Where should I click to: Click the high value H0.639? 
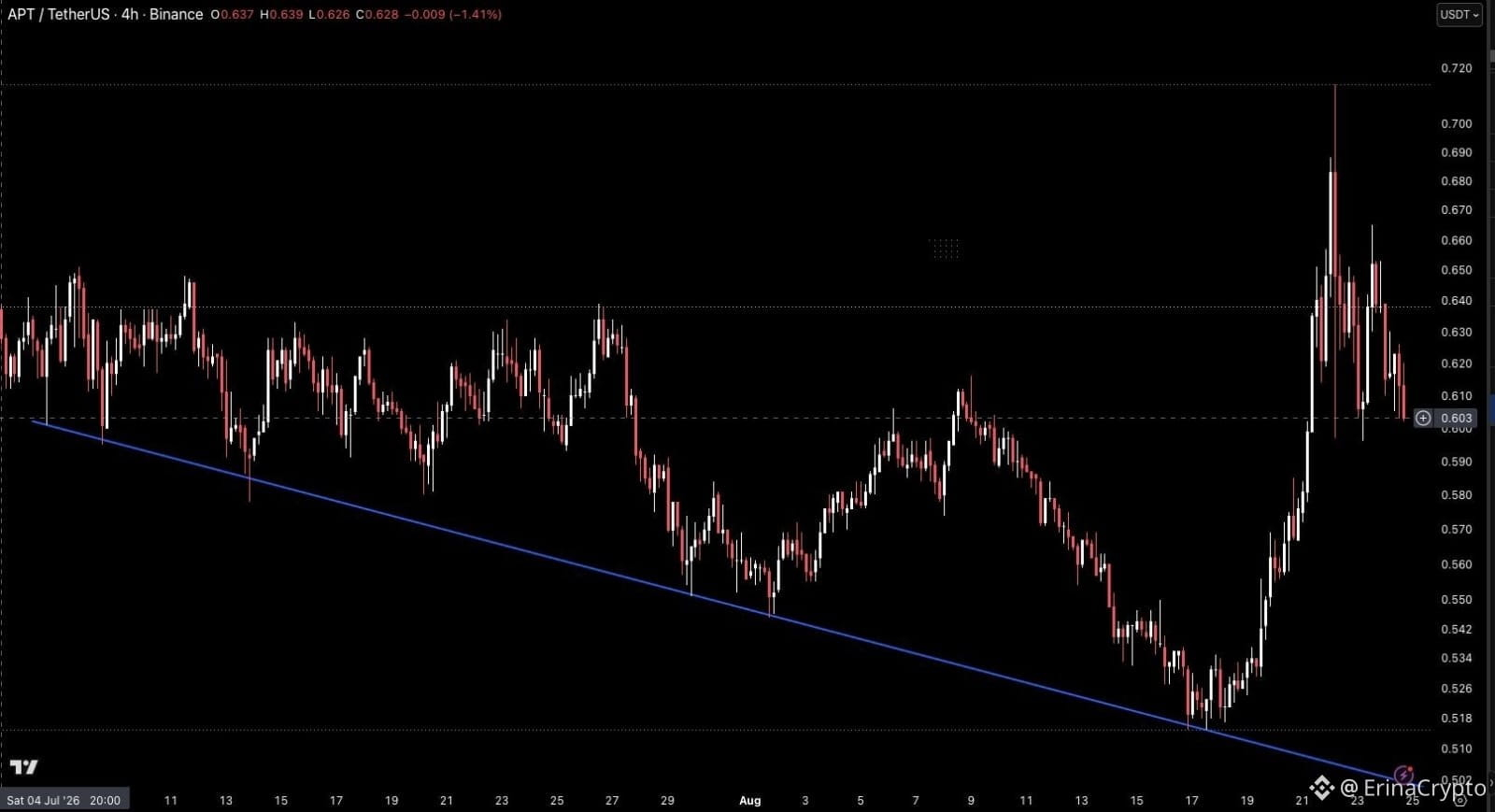click(281, 14)
